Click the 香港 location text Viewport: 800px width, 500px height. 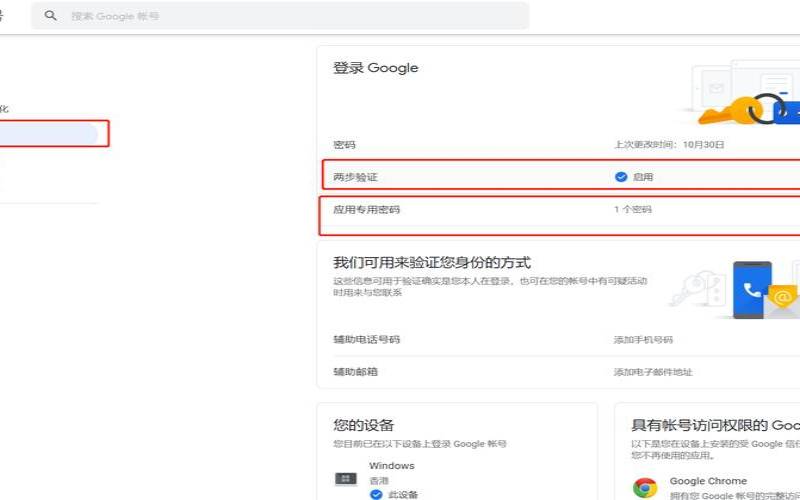click(x=379, y=481)
